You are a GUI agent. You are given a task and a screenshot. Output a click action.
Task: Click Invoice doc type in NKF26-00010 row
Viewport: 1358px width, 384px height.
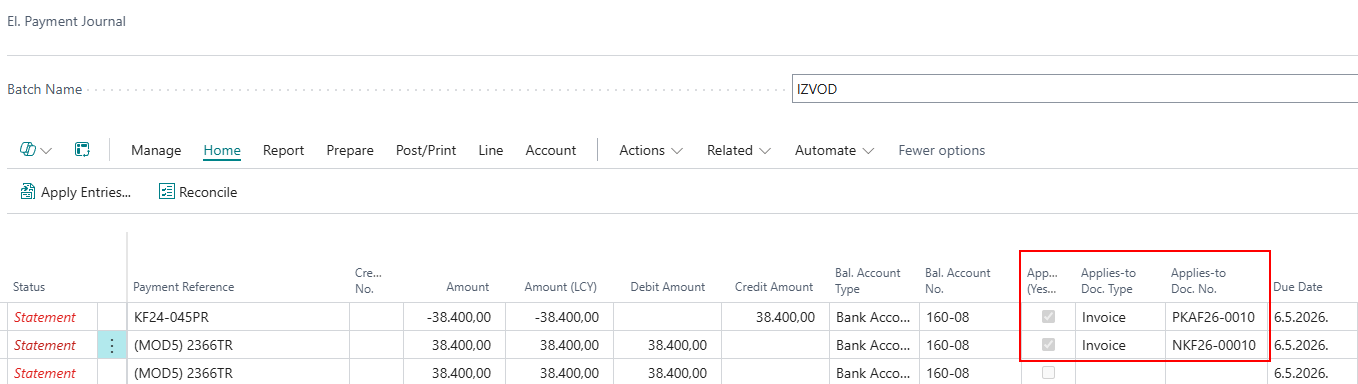(1120, 345)
